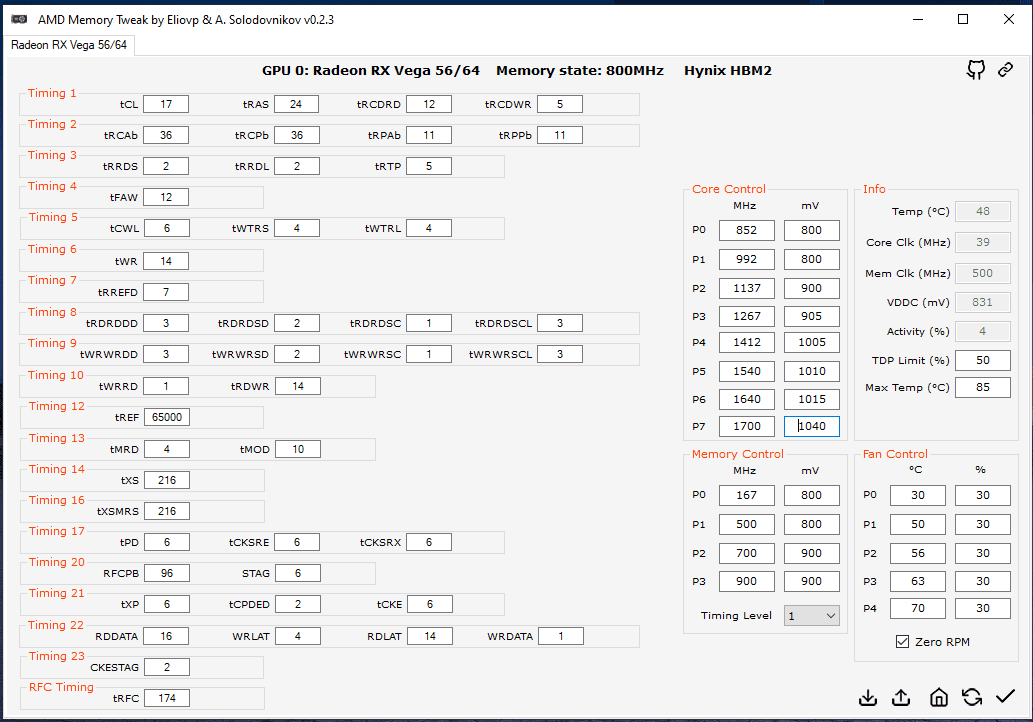This screenshot has width=1033, height=722.
Task: Click the tCPDED input field
Action: pos(298,604)
